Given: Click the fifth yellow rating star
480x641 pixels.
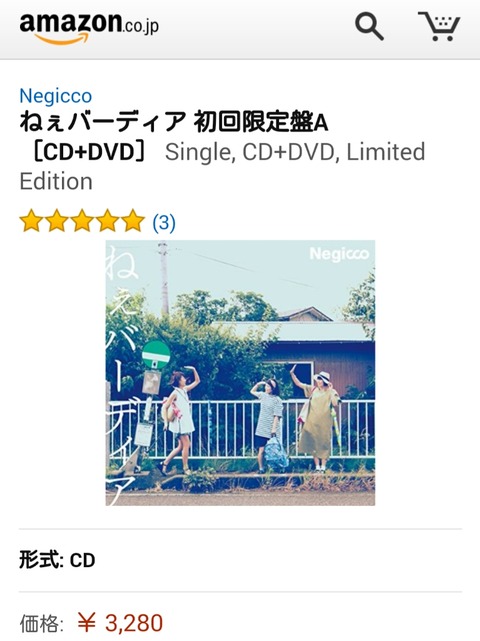Looking at the screenshot, I should pos(133,221).
